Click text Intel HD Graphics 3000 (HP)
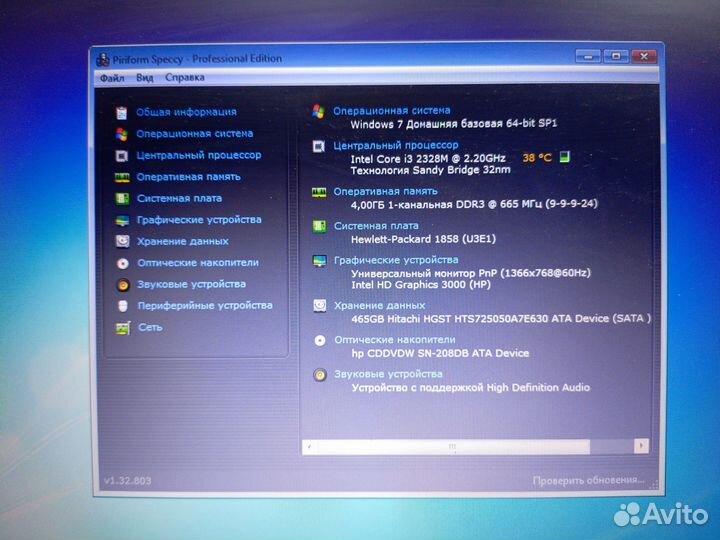 421,285
